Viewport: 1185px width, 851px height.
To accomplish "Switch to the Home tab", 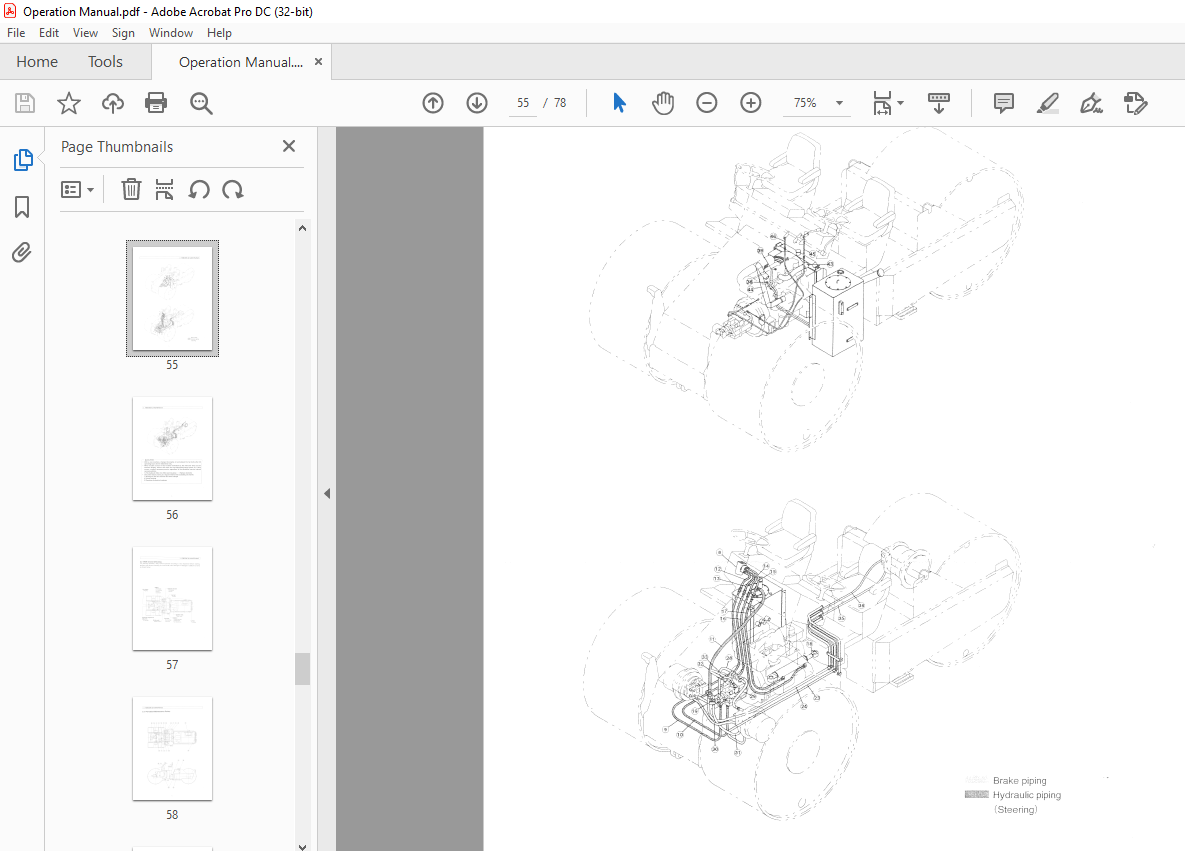I will tap(37, 62).
